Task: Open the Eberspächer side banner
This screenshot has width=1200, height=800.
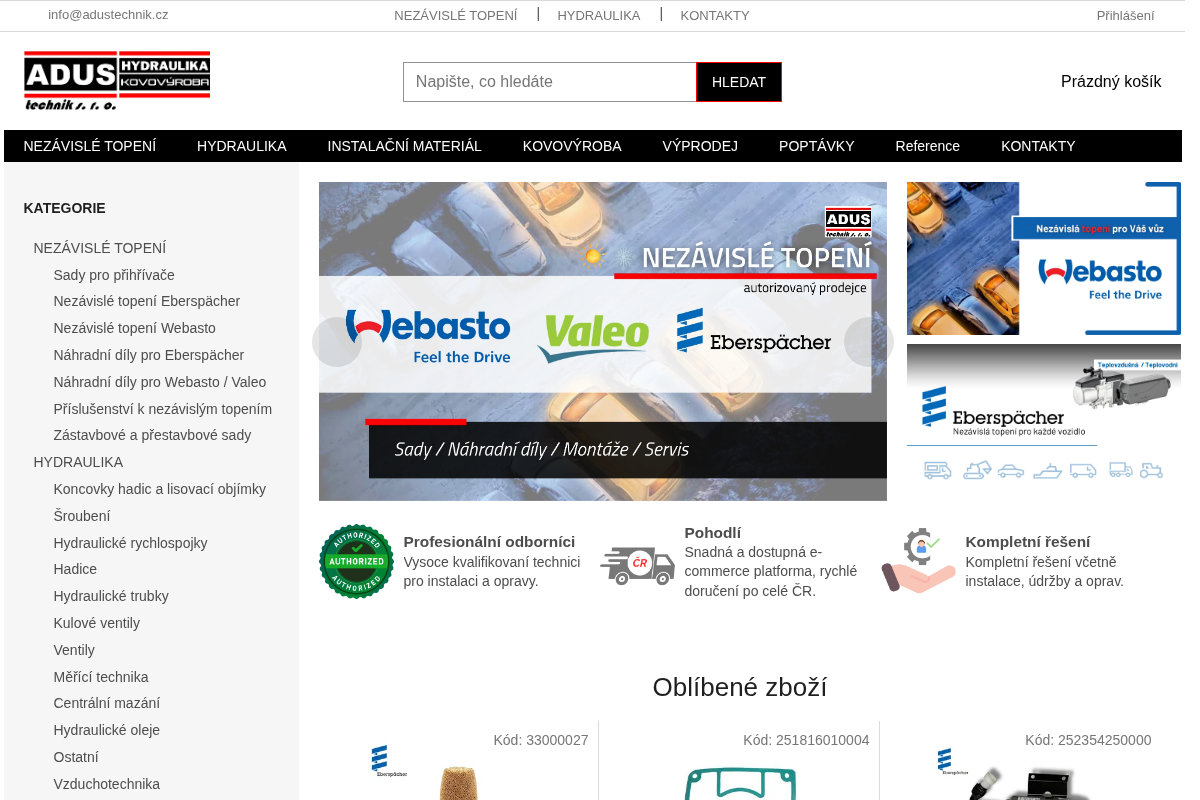Action: (1044, 413)
